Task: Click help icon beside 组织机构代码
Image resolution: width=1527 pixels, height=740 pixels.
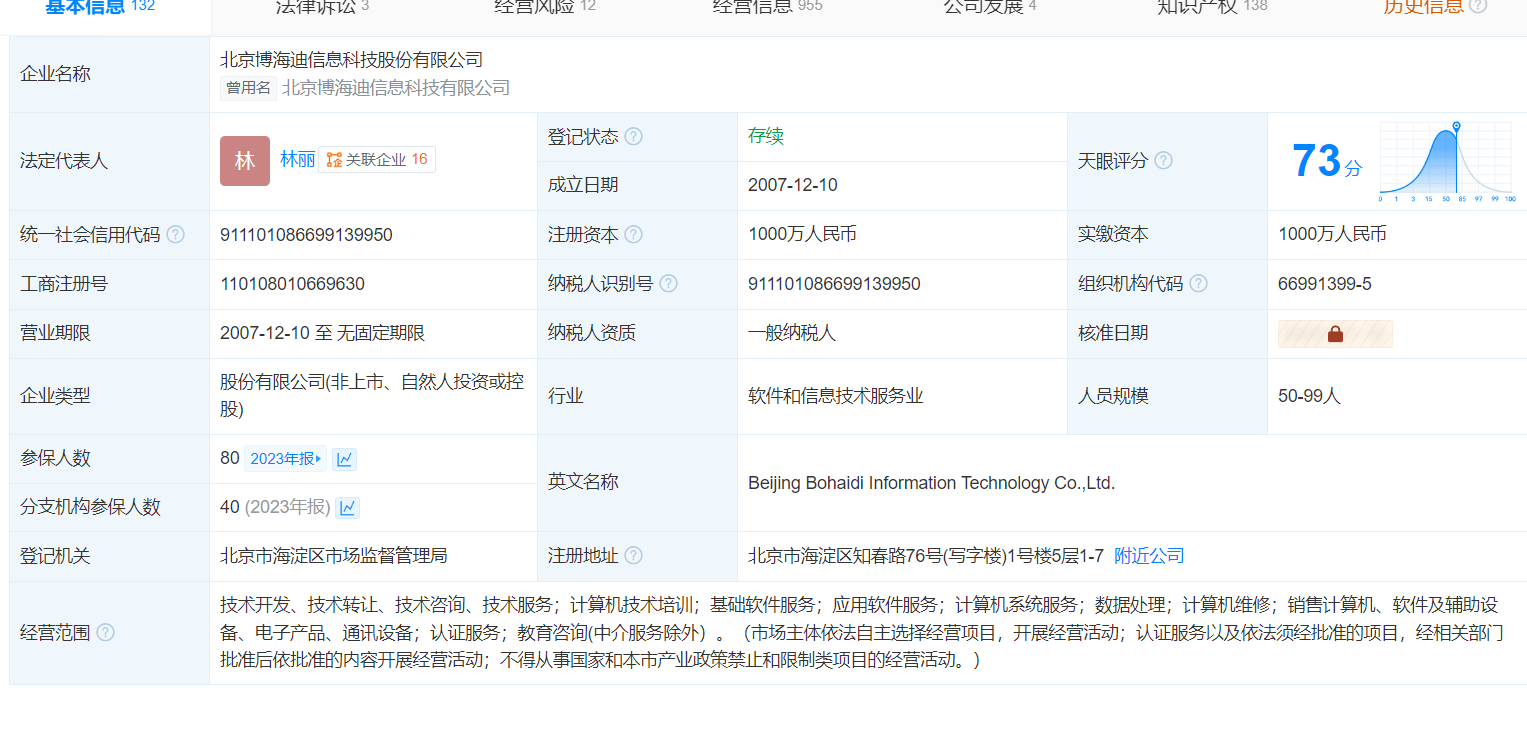Action: pos(1198,284)
